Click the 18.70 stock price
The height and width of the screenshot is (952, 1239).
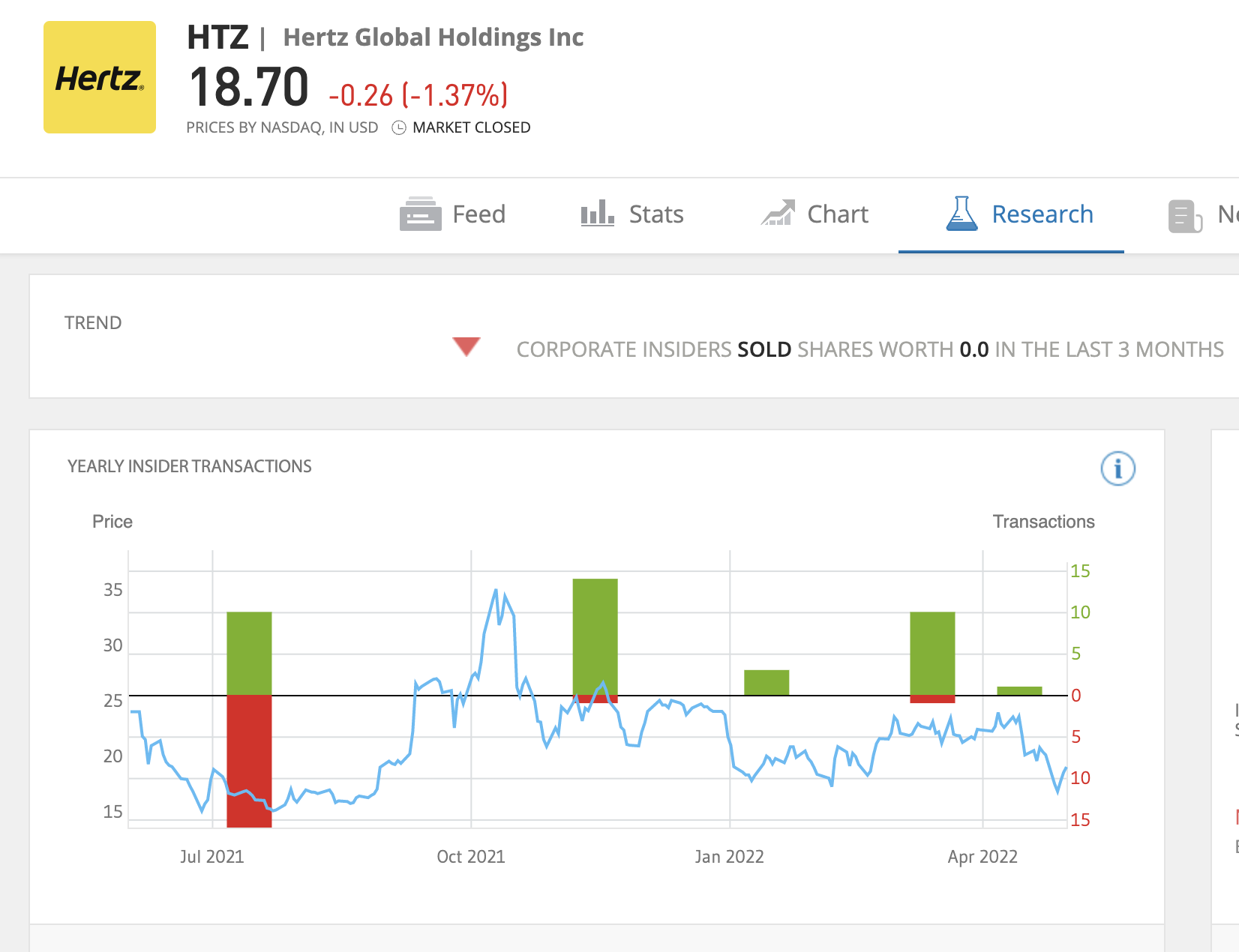(248, 87)
